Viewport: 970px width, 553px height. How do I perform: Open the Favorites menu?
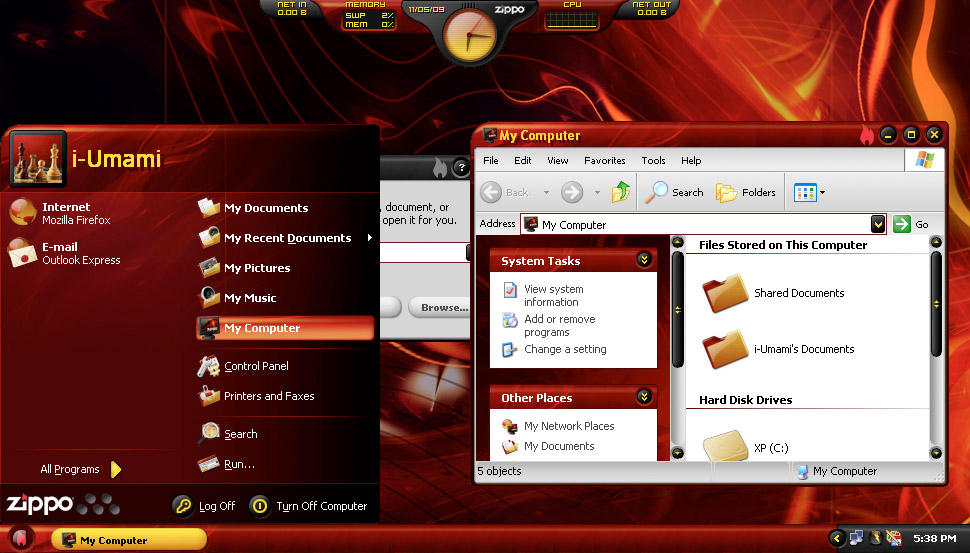[x=604, y=160]
